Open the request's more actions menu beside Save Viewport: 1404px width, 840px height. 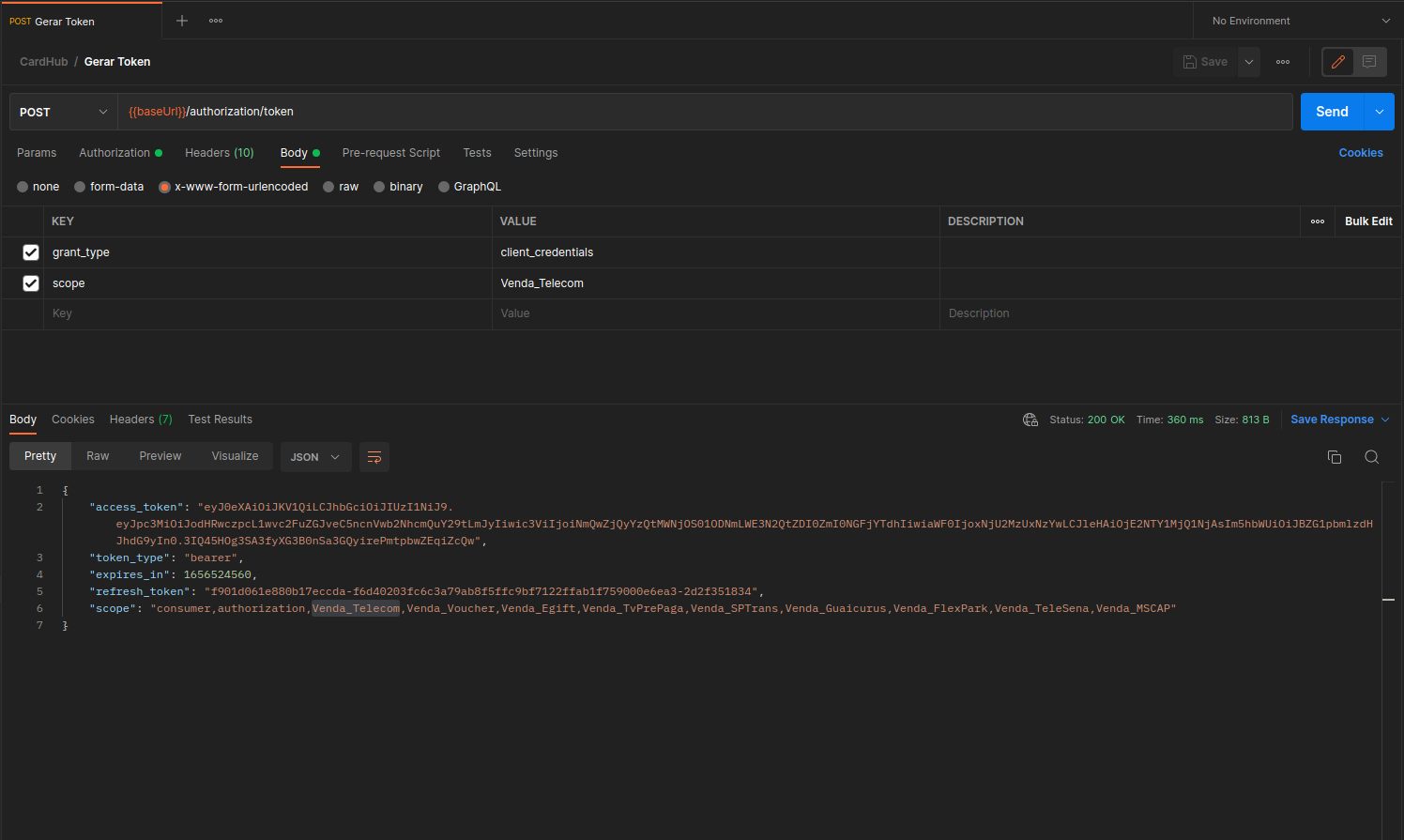coord(1283,62)
